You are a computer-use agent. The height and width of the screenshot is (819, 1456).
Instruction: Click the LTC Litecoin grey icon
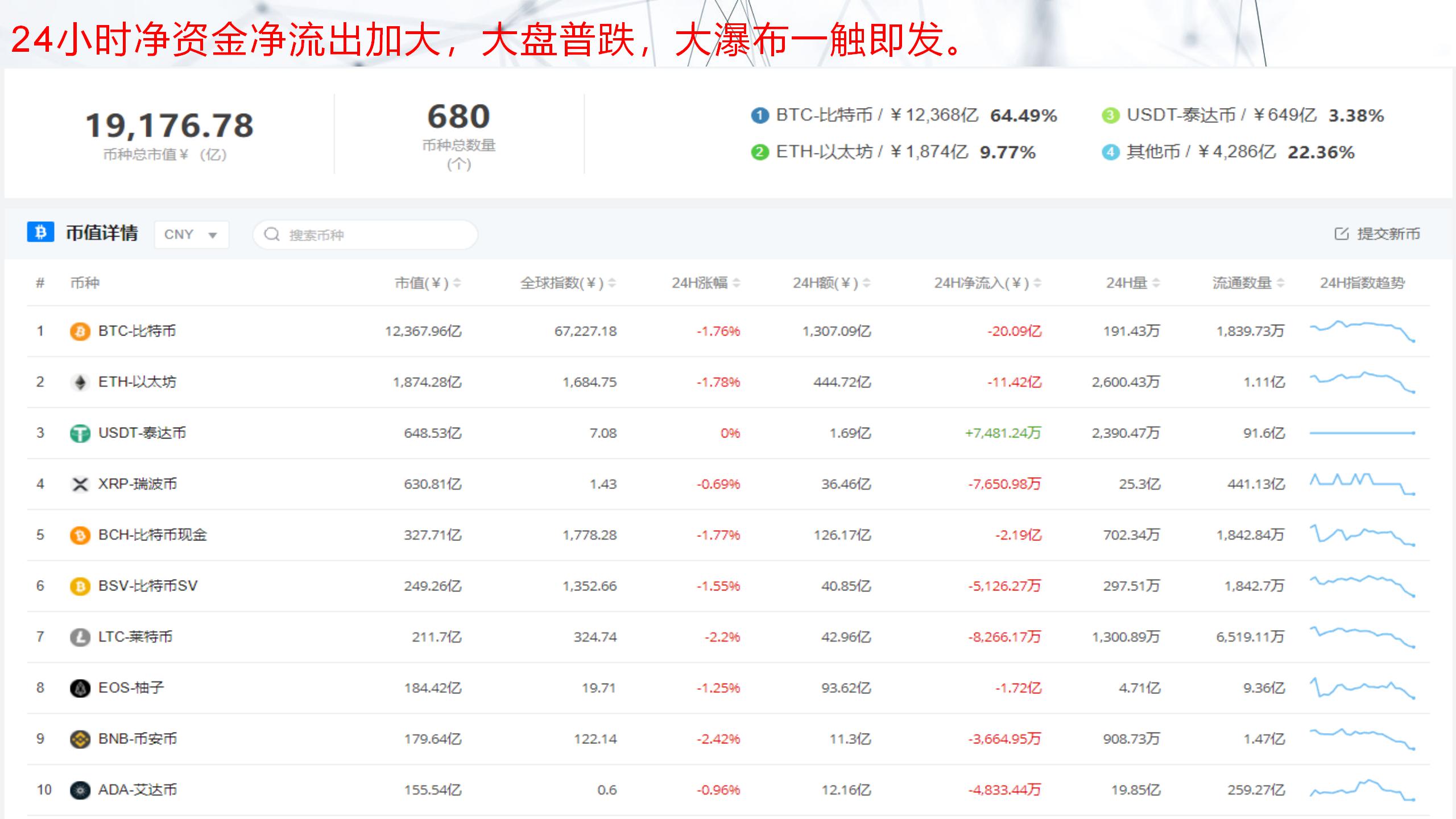(80, 637)
